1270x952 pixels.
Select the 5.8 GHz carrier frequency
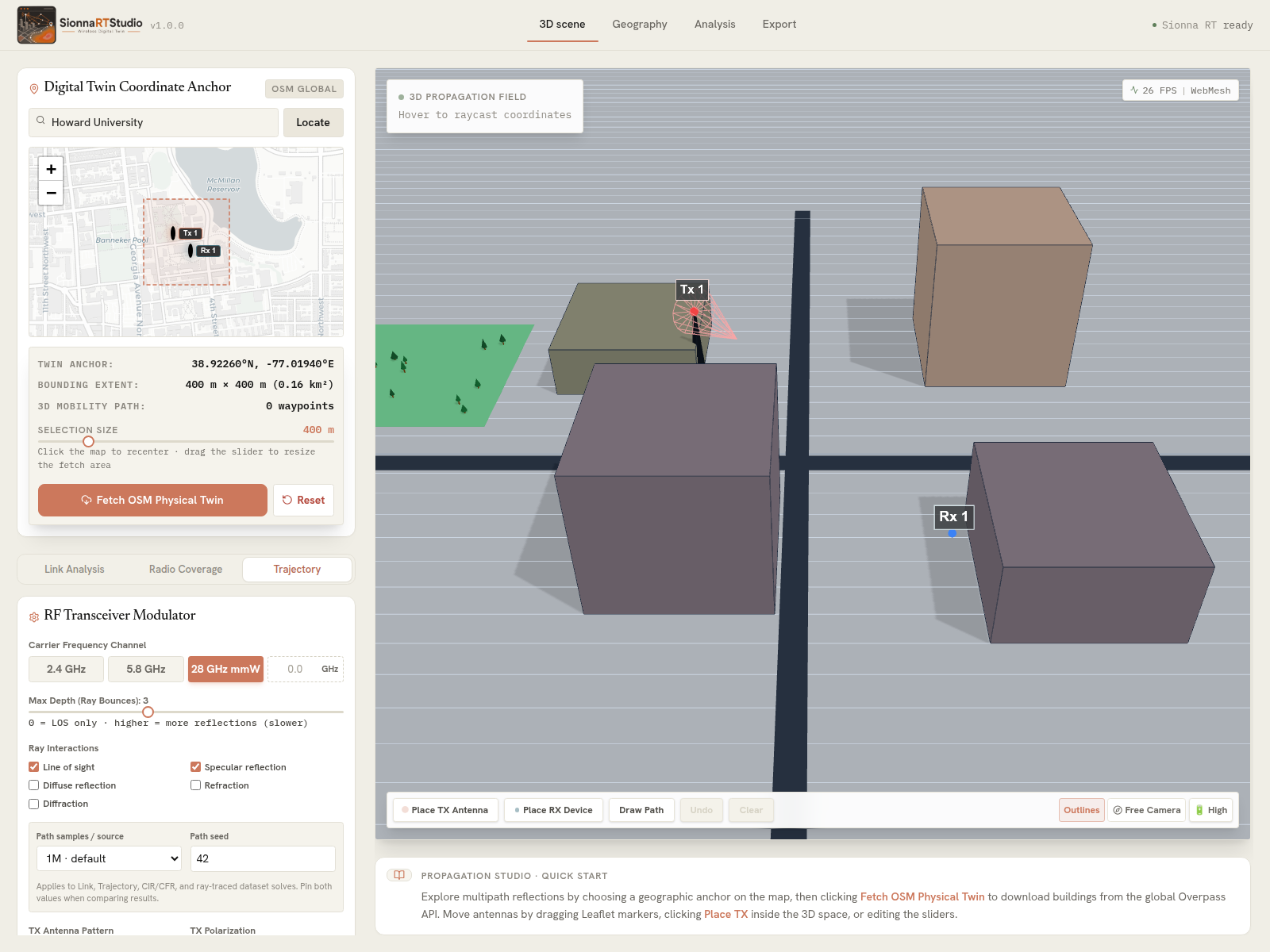point(146,669)
